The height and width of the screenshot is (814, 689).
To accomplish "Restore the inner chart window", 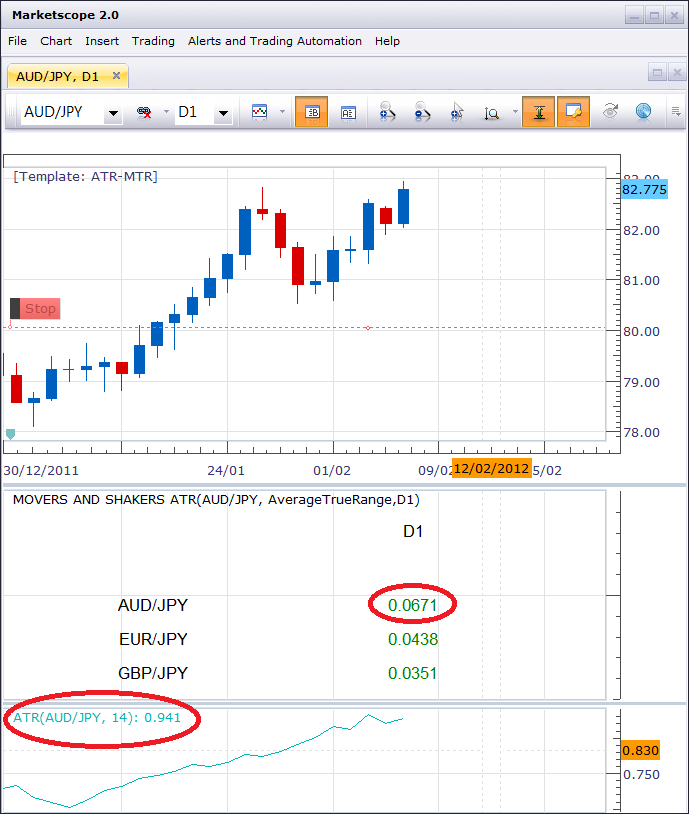I will [x=657, y=73].
